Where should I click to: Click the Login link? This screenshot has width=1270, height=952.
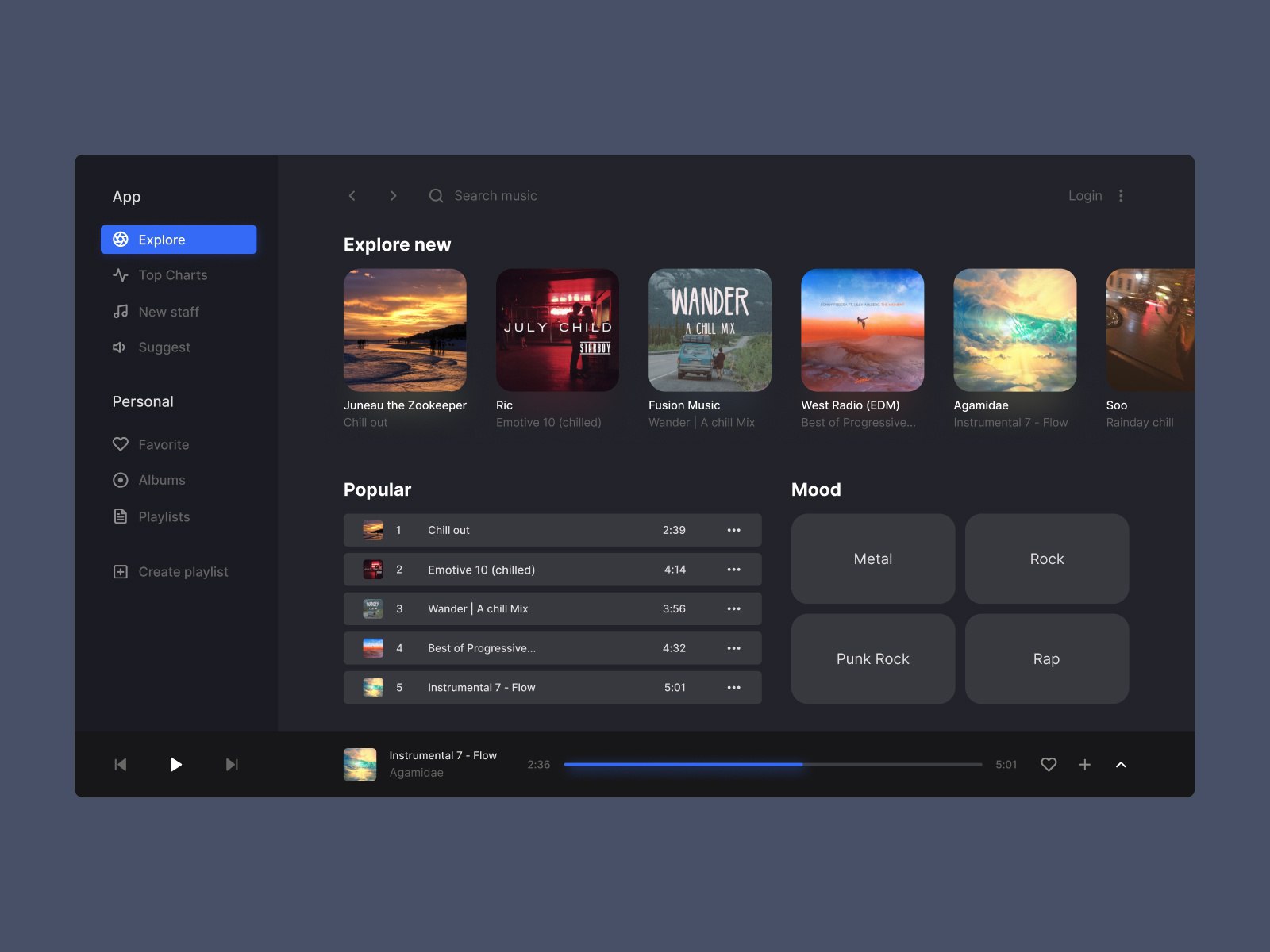(1085, 196)
